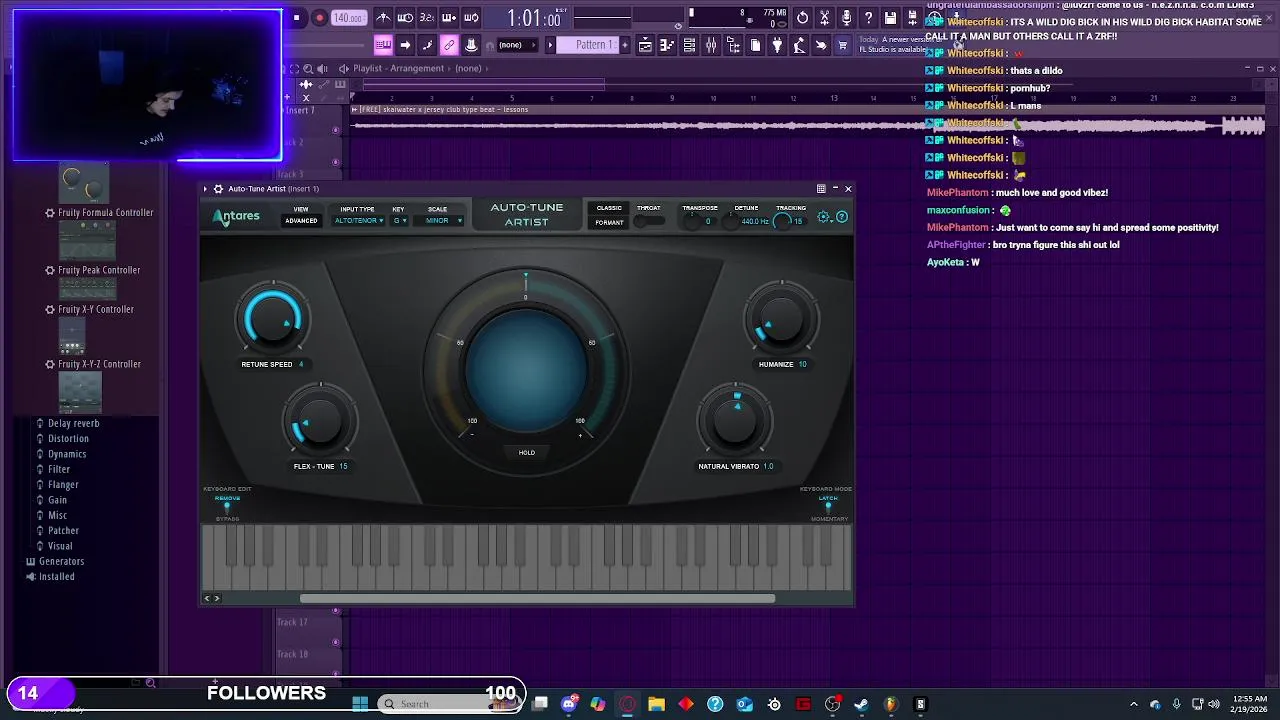Click the stamp tool icon in toolbar

471,45
